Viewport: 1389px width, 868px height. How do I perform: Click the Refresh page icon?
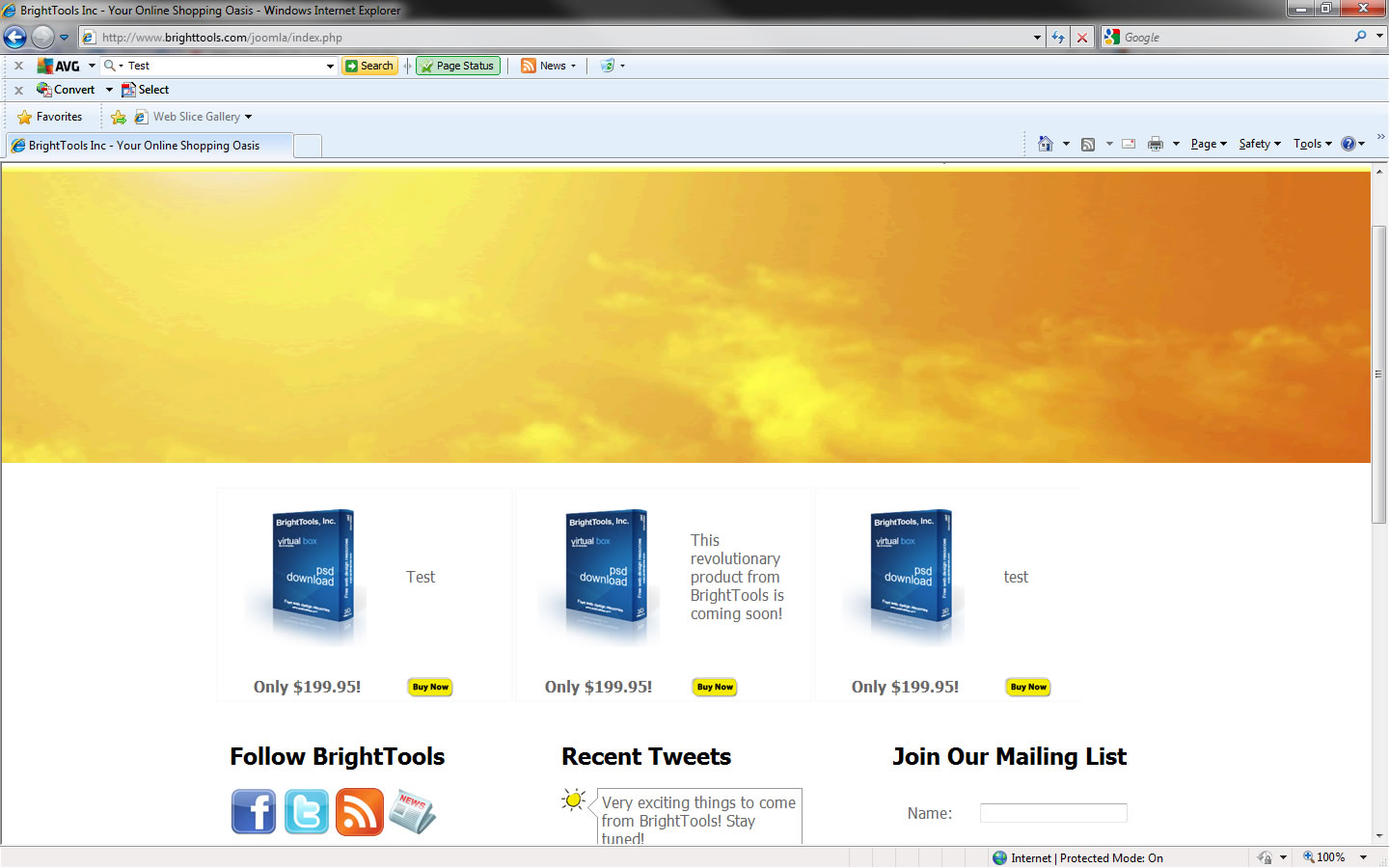[x=1058, y=38]
